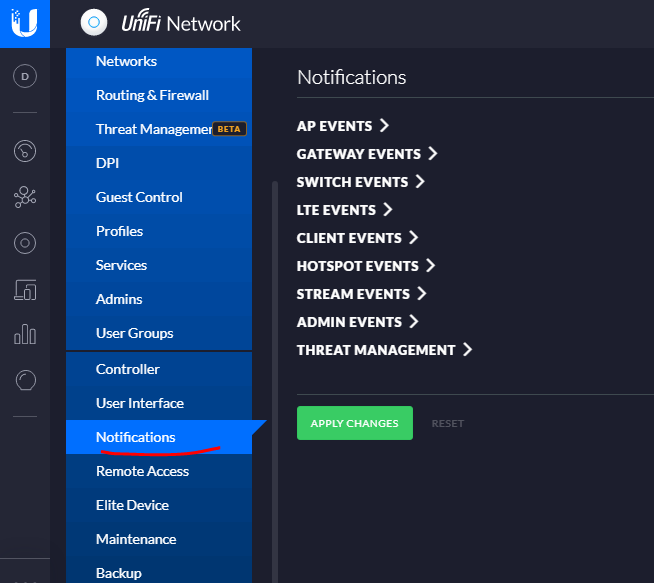
Task: Expand the GATEWAY EVENTS section
Action: click(367, 154)
